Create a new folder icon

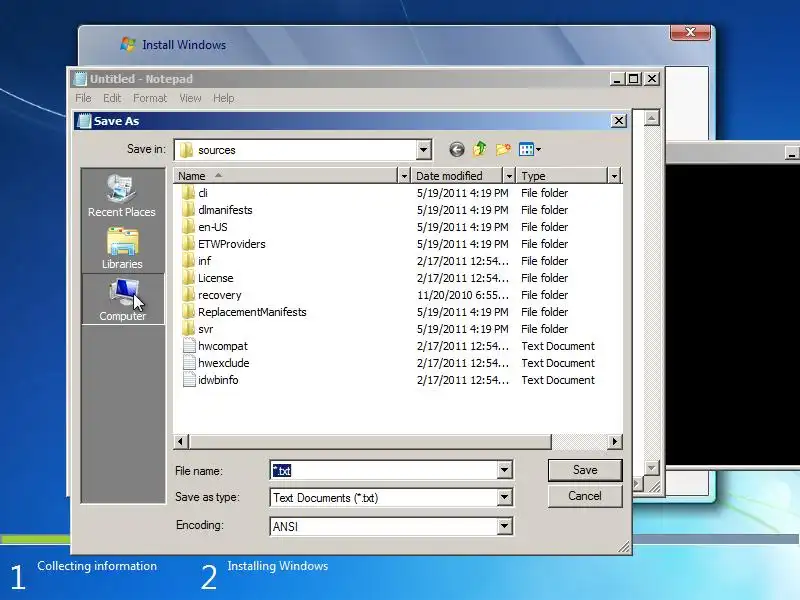click(x=503, y=149)
